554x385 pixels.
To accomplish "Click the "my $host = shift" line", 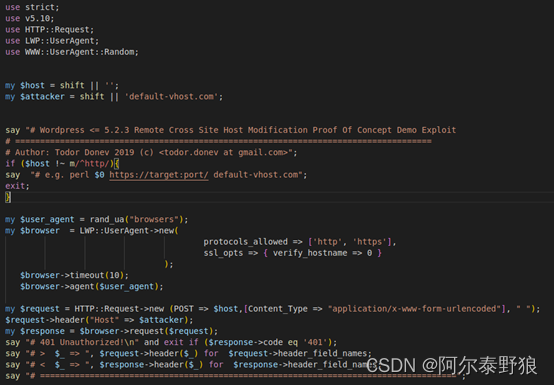I will coord(62,85).
